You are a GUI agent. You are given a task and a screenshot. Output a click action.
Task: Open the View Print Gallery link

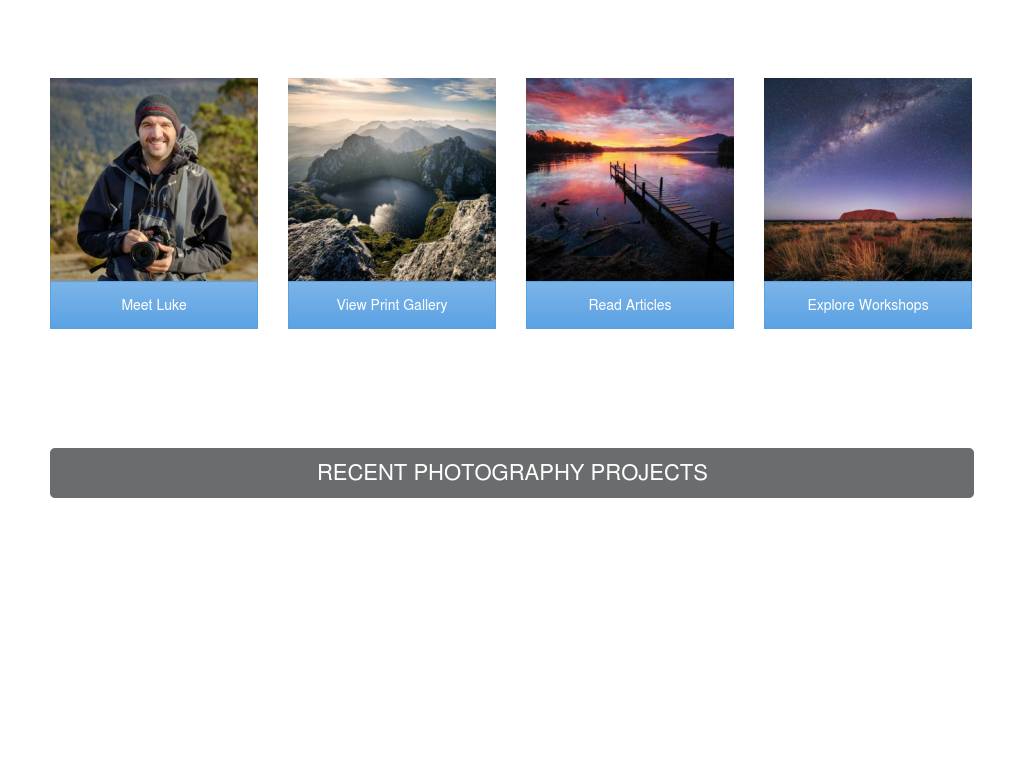click(392, 305)
